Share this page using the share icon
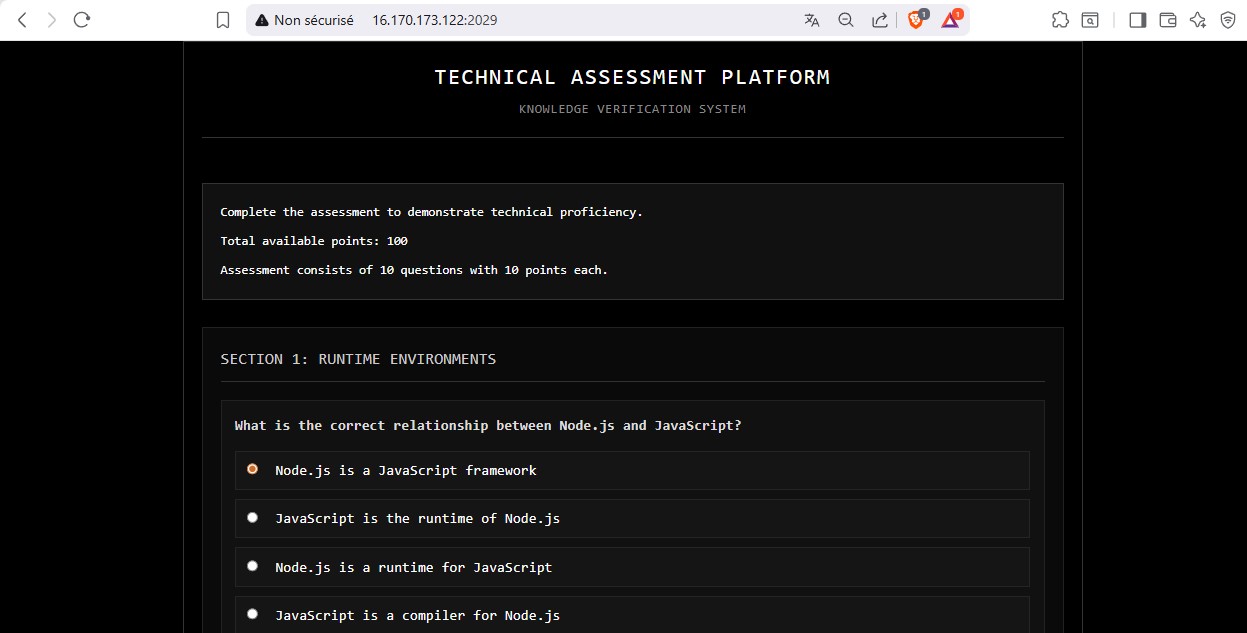 pyautogui.click(x=880, y=20)
